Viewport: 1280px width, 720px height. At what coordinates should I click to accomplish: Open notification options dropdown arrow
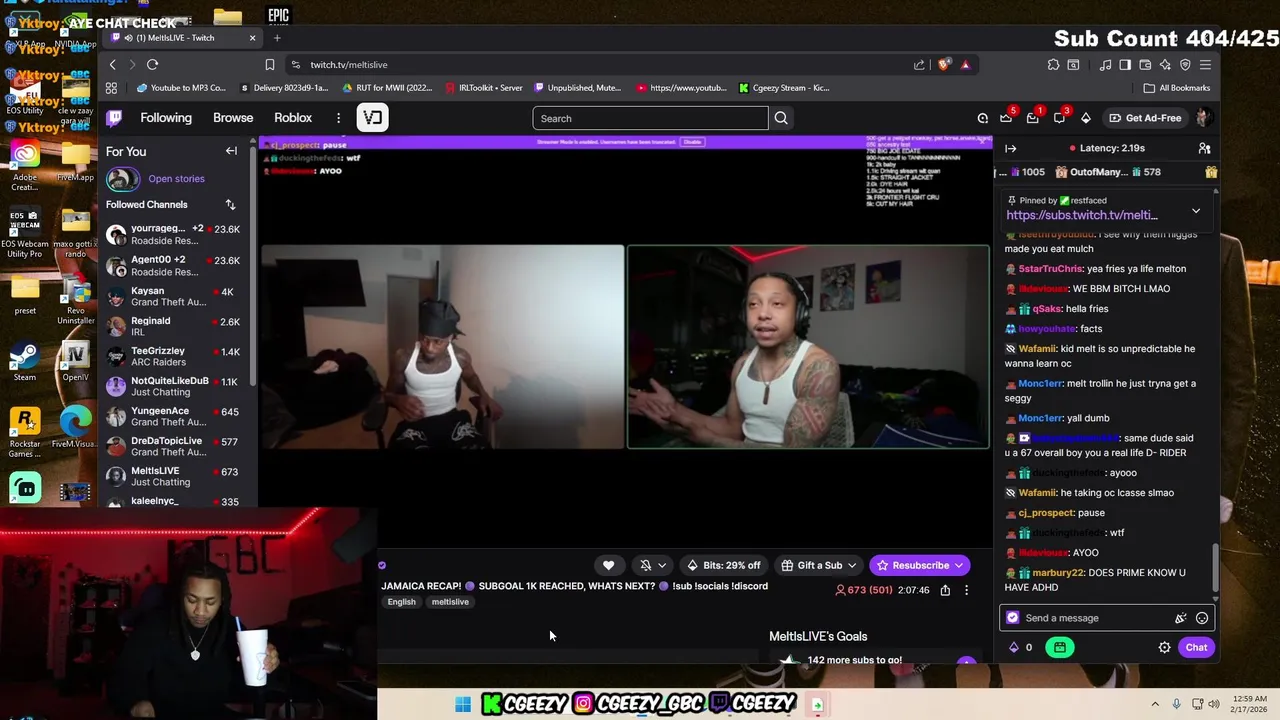click(661, 565)
